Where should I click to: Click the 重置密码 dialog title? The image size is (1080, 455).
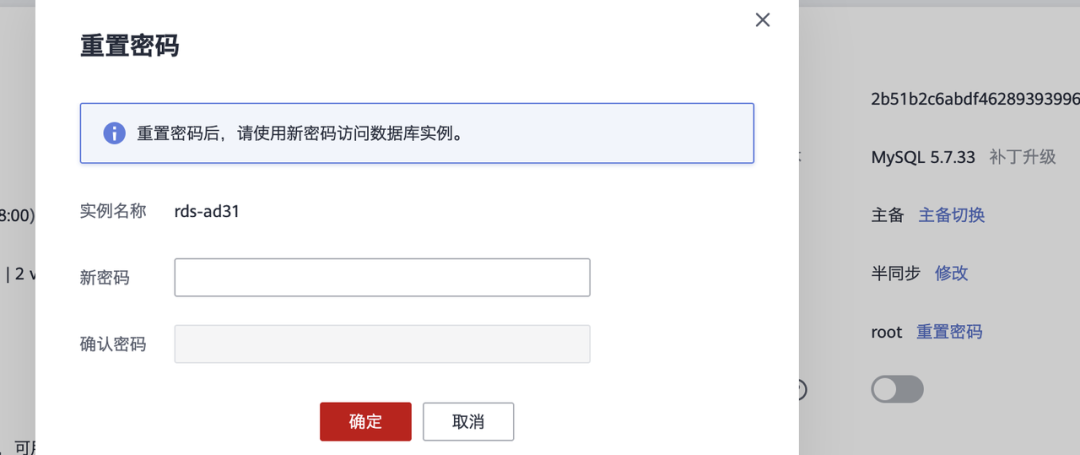[130, 46]
